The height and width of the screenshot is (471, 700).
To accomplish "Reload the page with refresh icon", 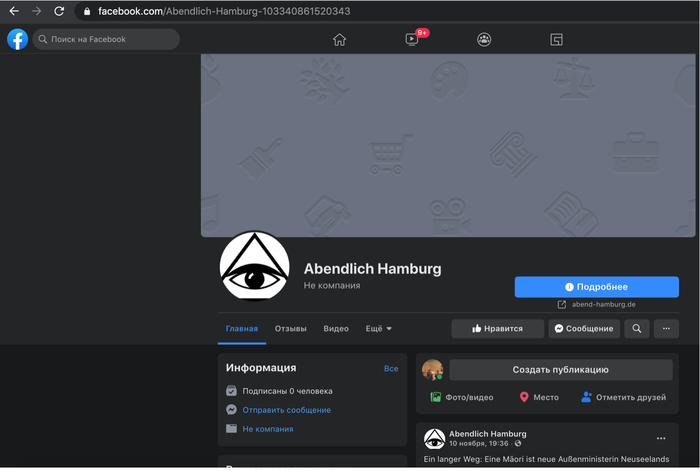I will click(x=59, y=11).
